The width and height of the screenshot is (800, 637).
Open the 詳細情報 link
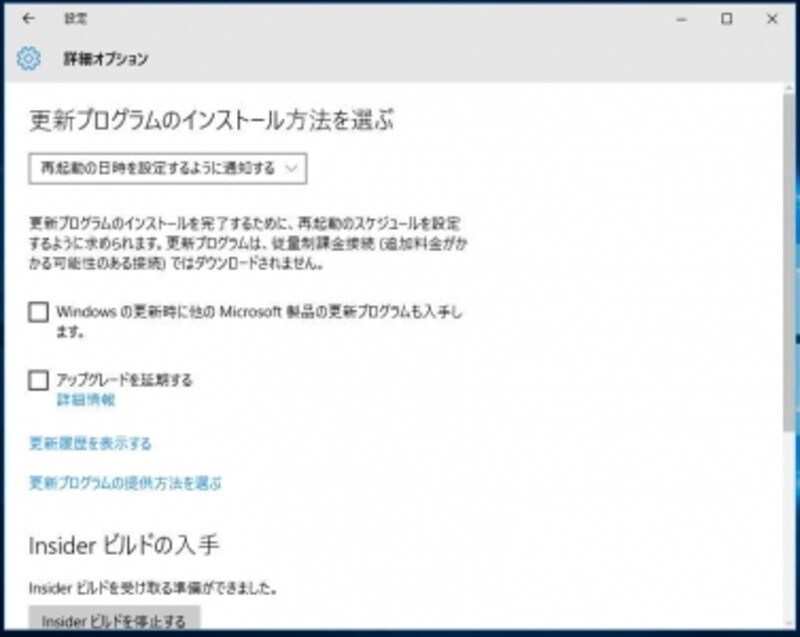[x=86, y=400]
